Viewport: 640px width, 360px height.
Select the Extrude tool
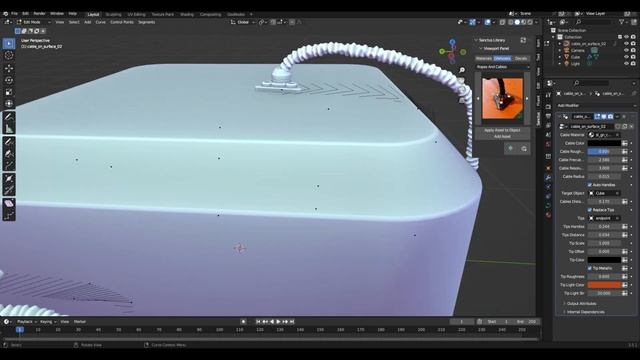[9, 165]
